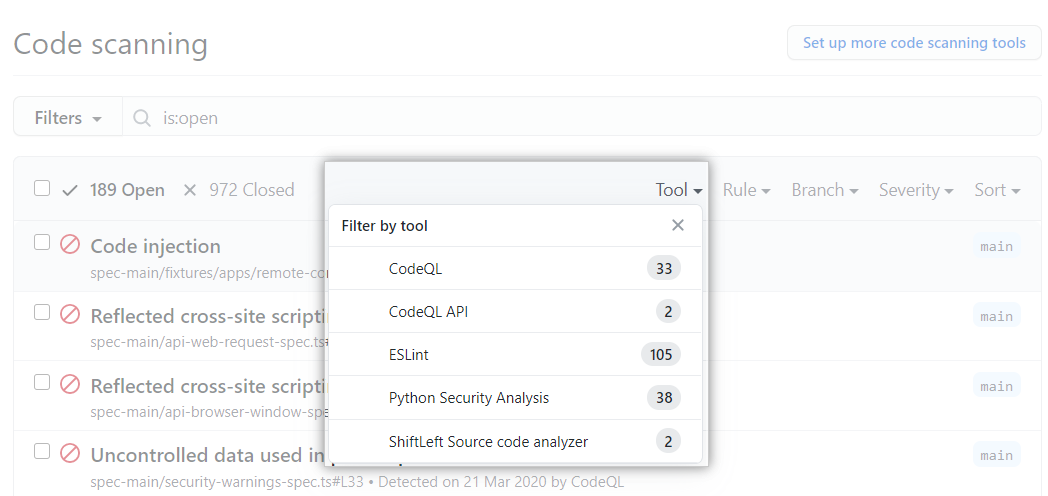Click the Code injection alert icon
The image size is (1048, 496).
point(70,244)
